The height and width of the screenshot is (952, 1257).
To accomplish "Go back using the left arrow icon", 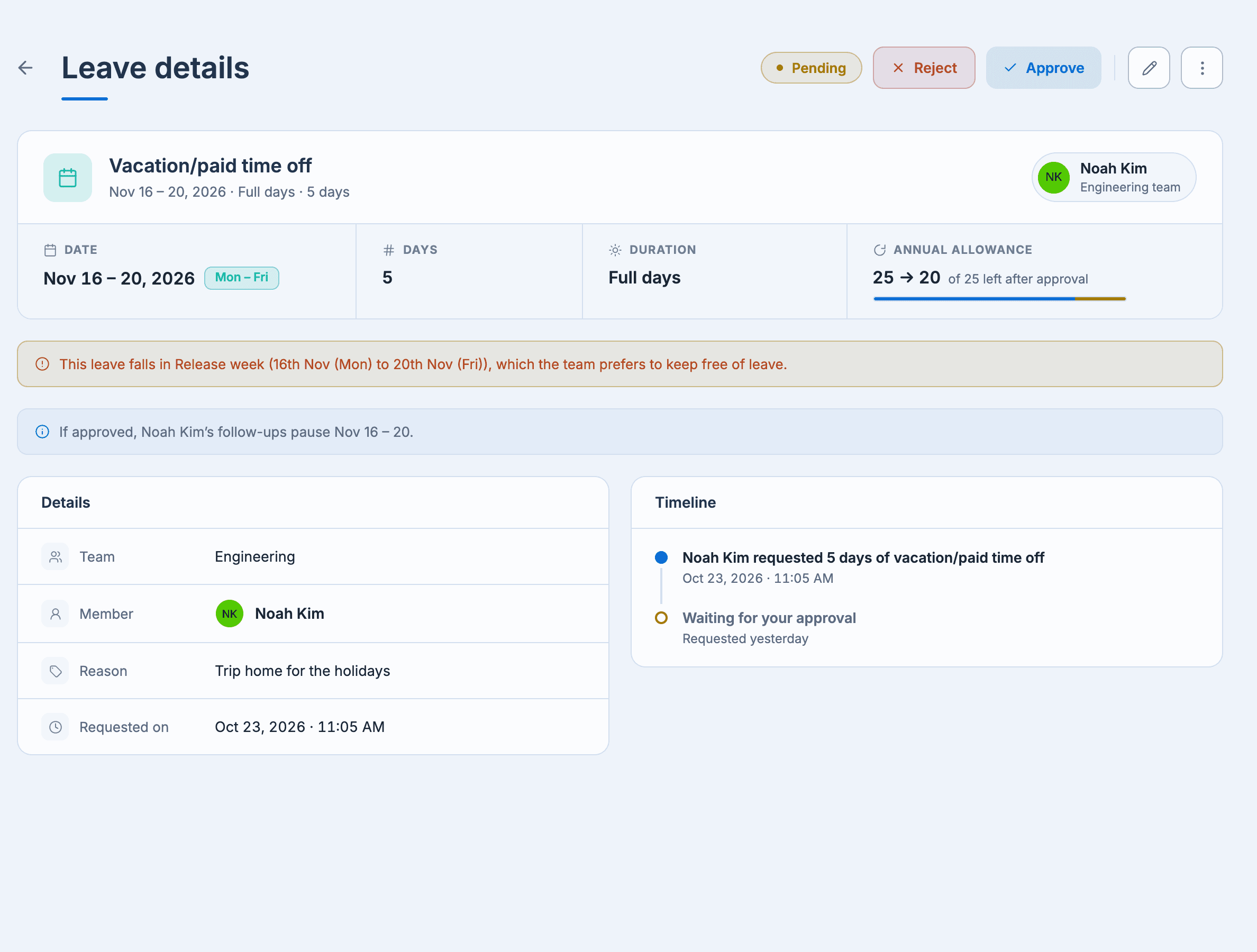I will pos(25,68).
